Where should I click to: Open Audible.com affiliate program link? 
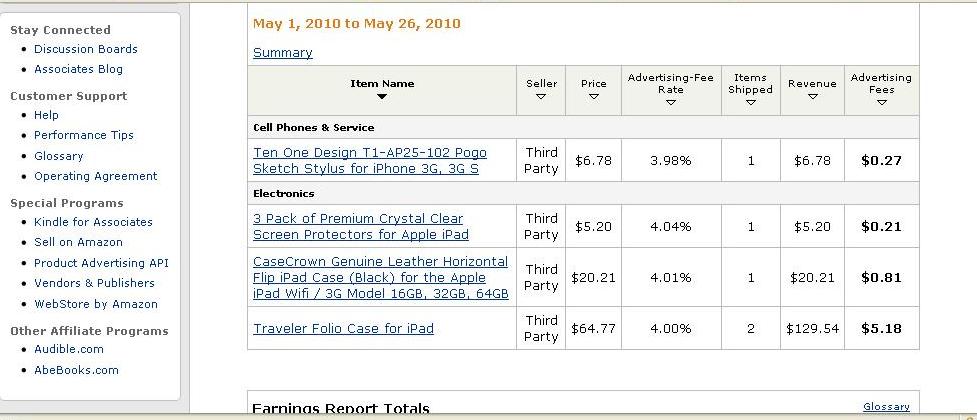[x=69, y=349]
